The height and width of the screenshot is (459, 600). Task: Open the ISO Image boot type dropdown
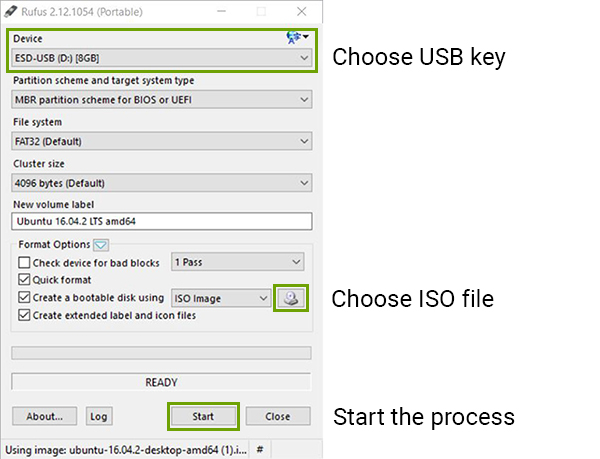[220, 298]
